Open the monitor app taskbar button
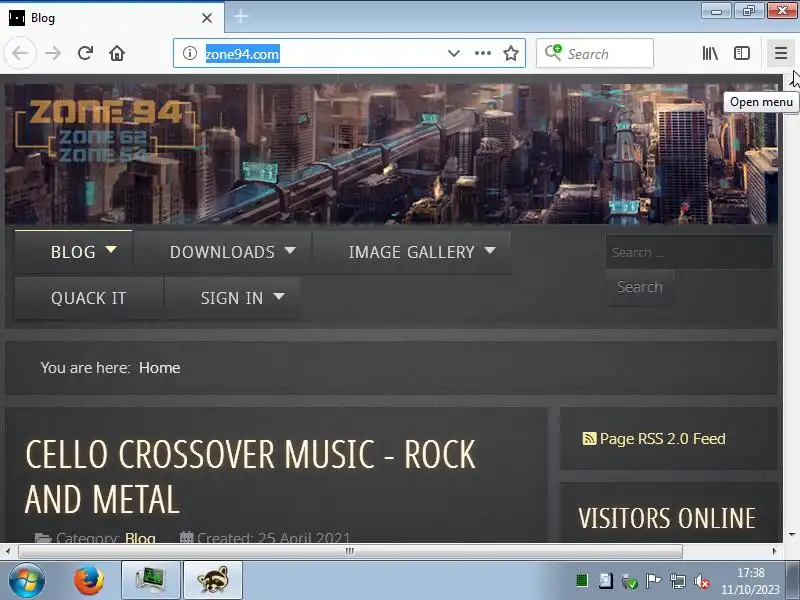This screenshot has height=600, width=800. pos(151,581)
